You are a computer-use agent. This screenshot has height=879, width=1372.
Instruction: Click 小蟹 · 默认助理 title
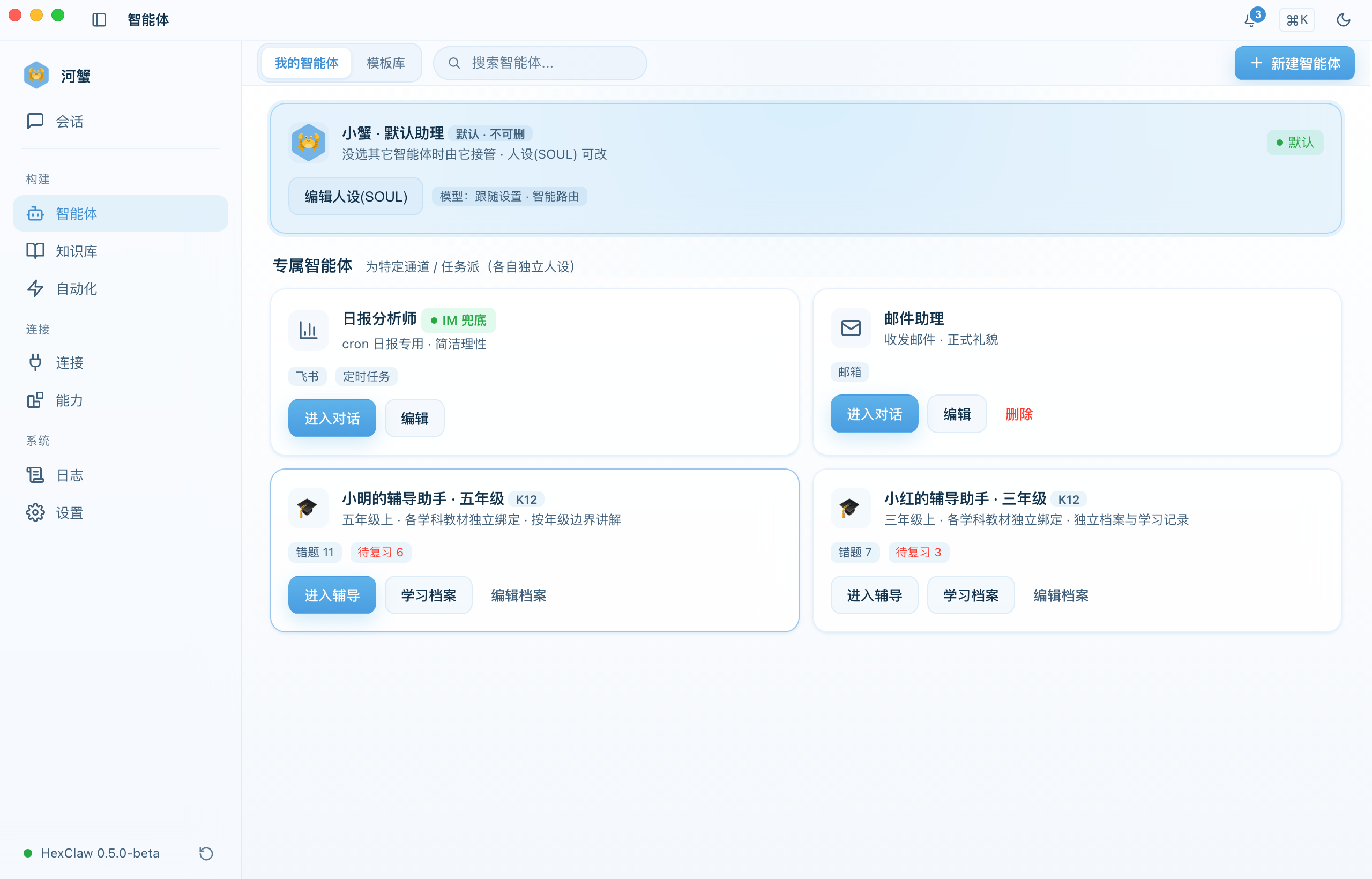pyautogui.click(x=393, y=133)
